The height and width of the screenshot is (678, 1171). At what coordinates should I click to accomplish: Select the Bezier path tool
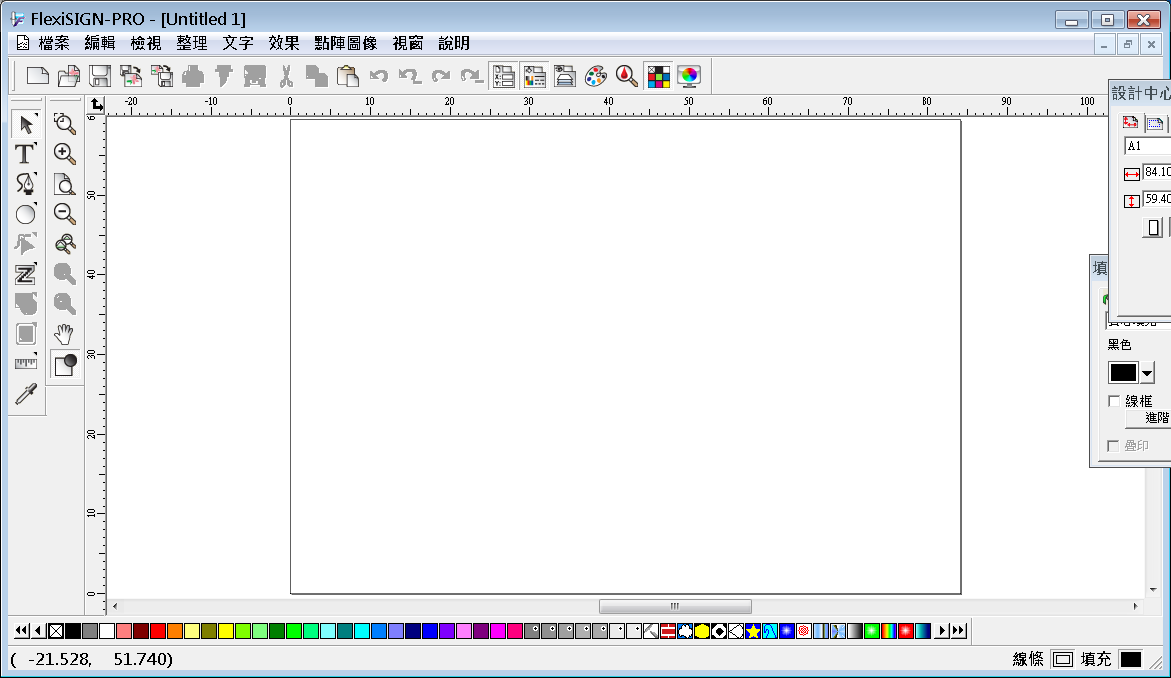26,184
